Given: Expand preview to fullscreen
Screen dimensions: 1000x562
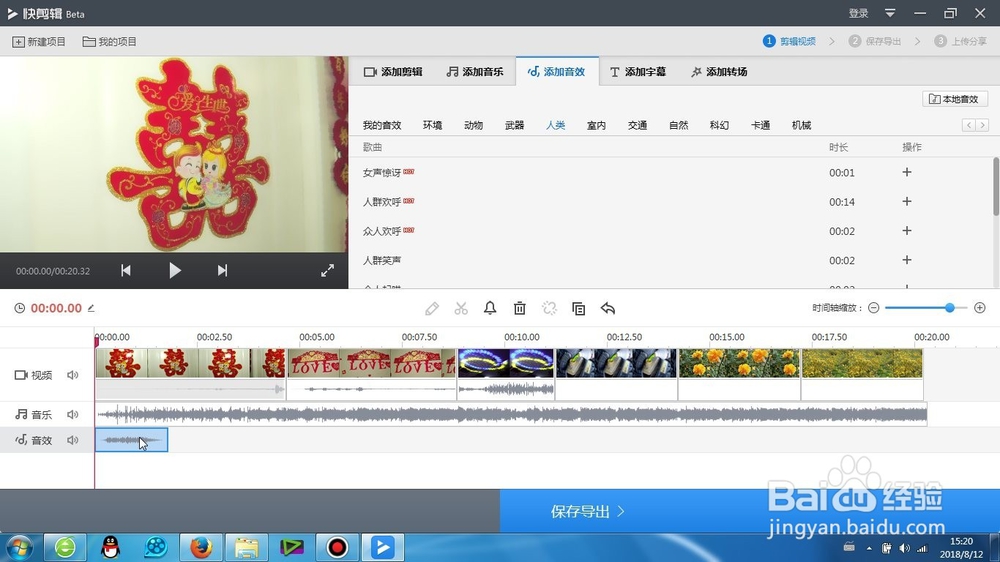Looking at the screenshot, I should click(327, 270).
